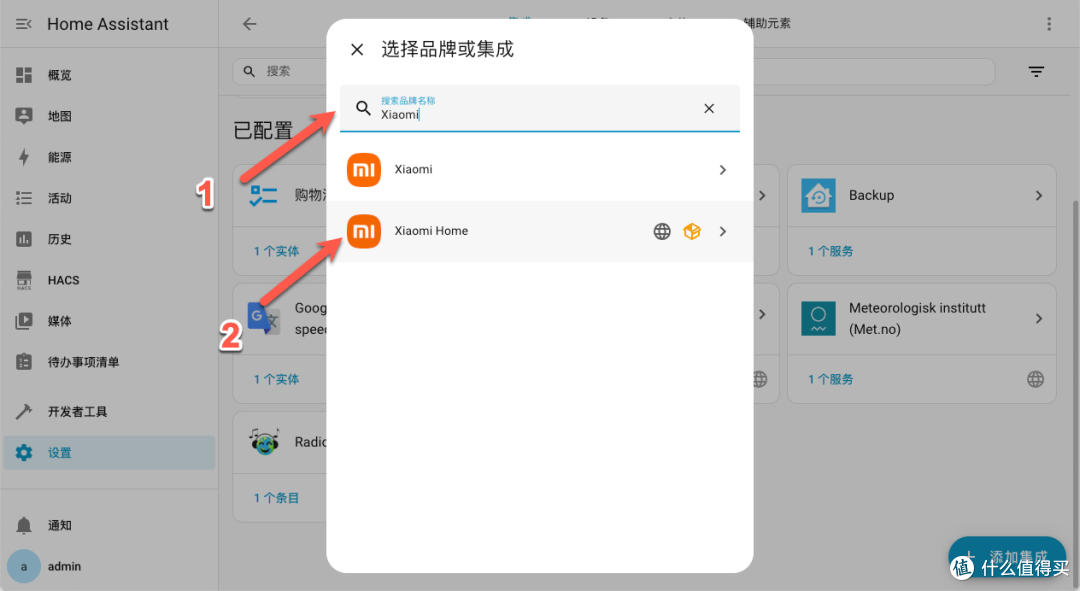Open 待办事项清单 to-do lists

coord(109,362)
